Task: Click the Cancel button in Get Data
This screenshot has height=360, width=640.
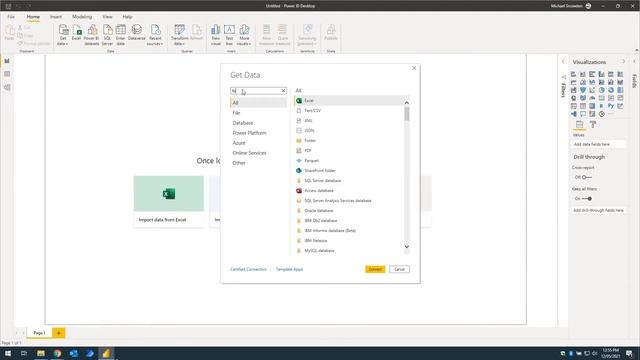Action: (x=399, y=269)
